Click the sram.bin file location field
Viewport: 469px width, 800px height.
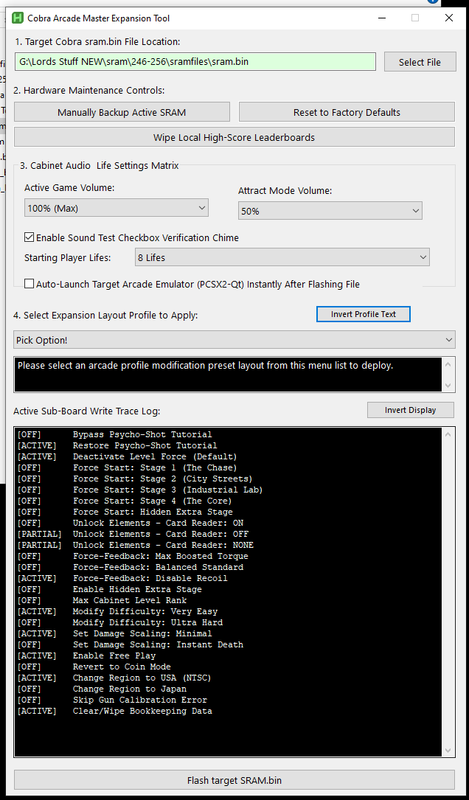click(195, 62)
